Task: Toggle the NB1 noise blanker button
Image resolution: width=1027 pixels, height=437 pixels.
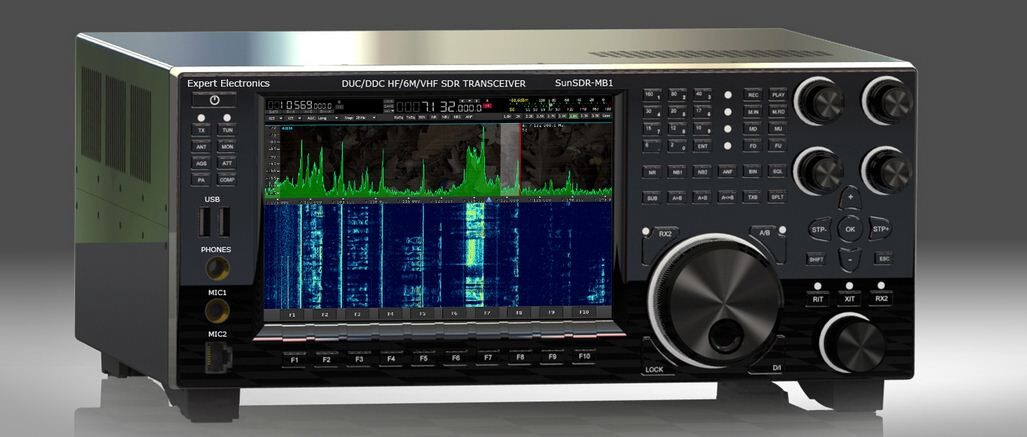Action: coord(676,172)
